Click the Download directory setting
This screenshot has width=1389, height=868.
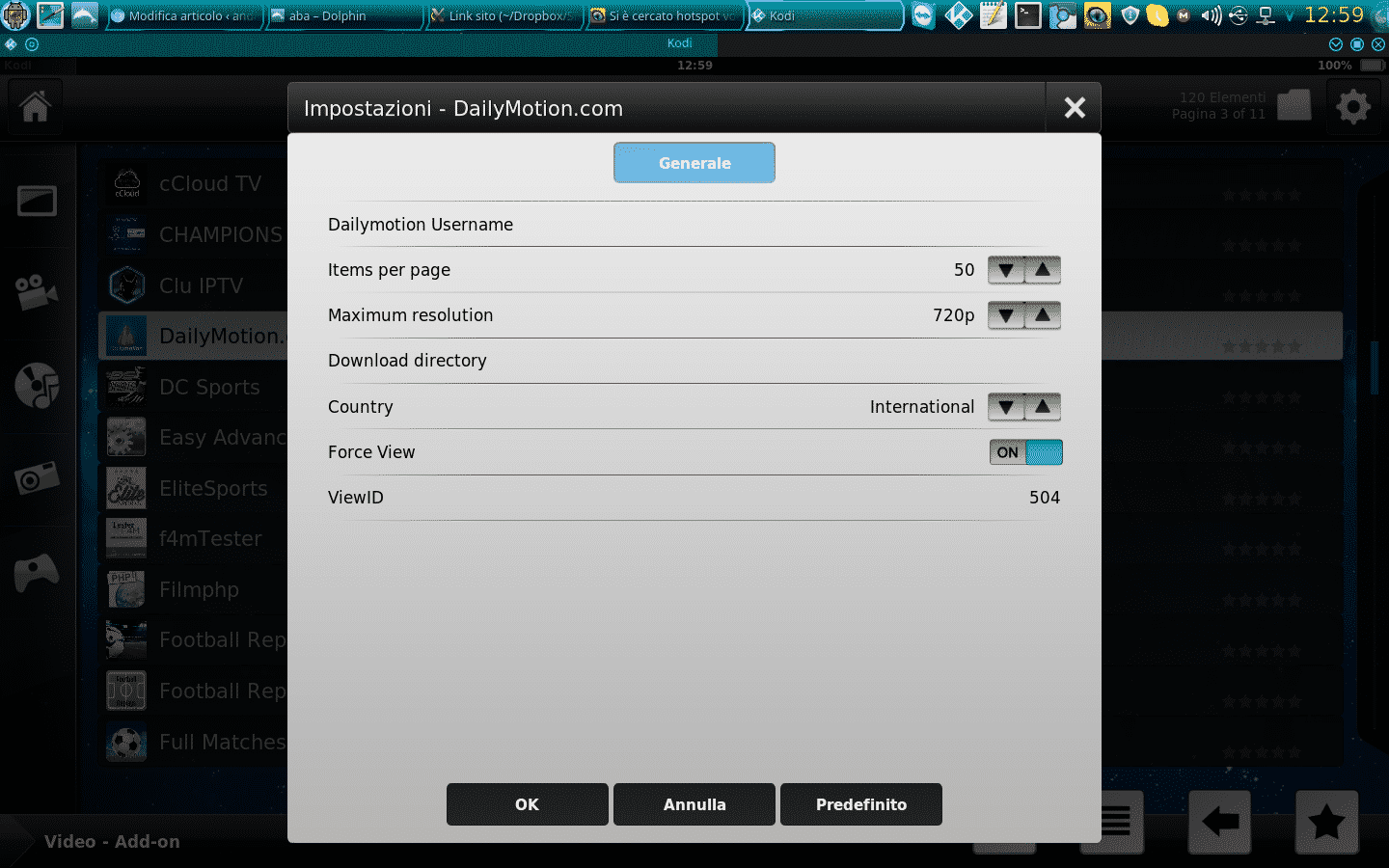pos(694,361)
